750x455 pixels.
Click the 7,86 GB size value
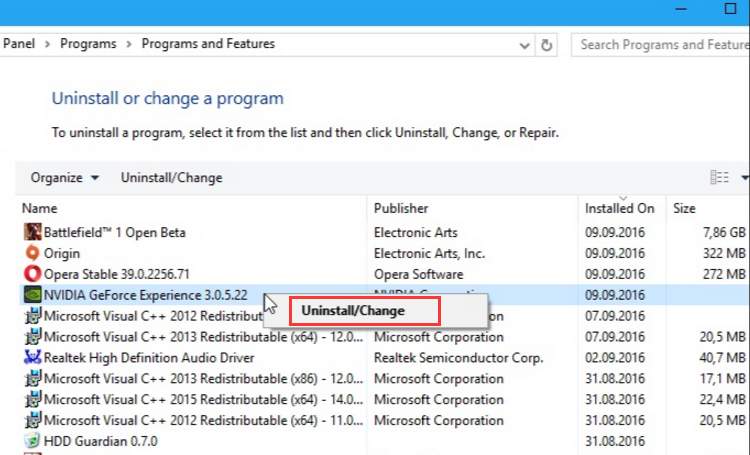pyautogui.click(x=724, y=232)
